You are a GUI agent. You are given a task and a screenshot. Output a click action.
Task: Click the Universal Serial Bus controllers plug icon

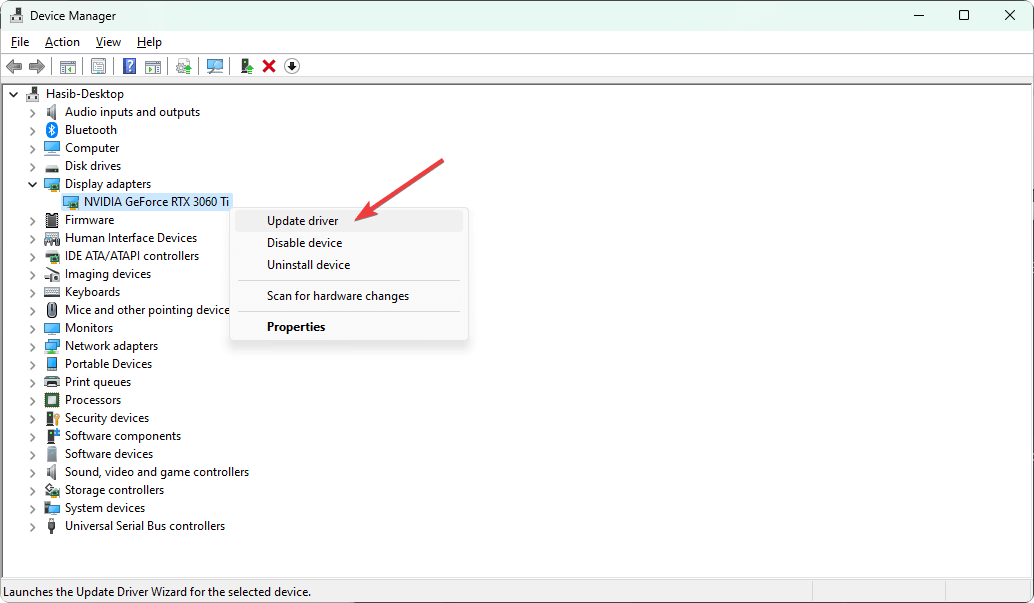[51, 526]
